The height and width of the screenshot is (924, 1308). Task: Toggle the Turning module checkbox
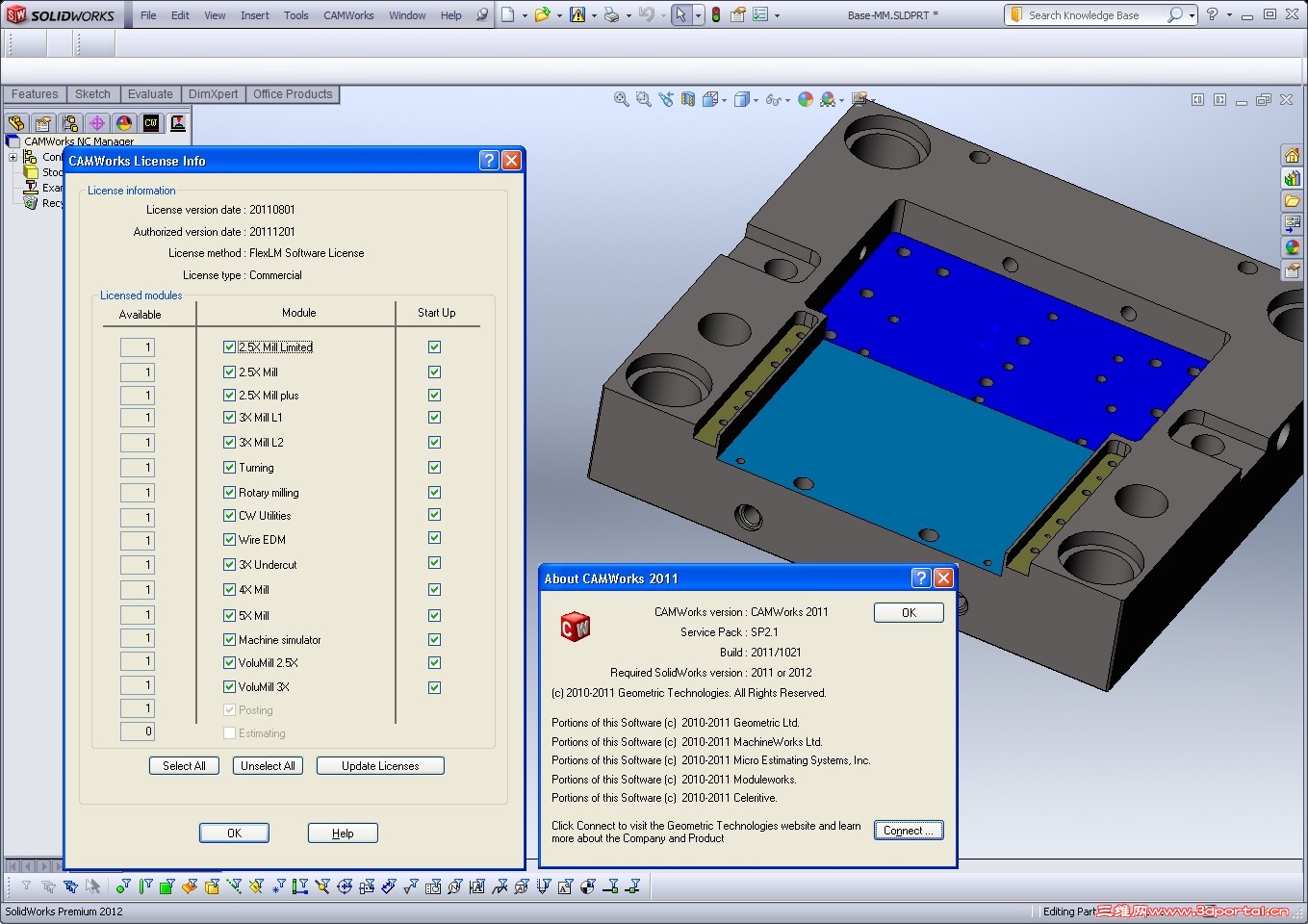229,467
